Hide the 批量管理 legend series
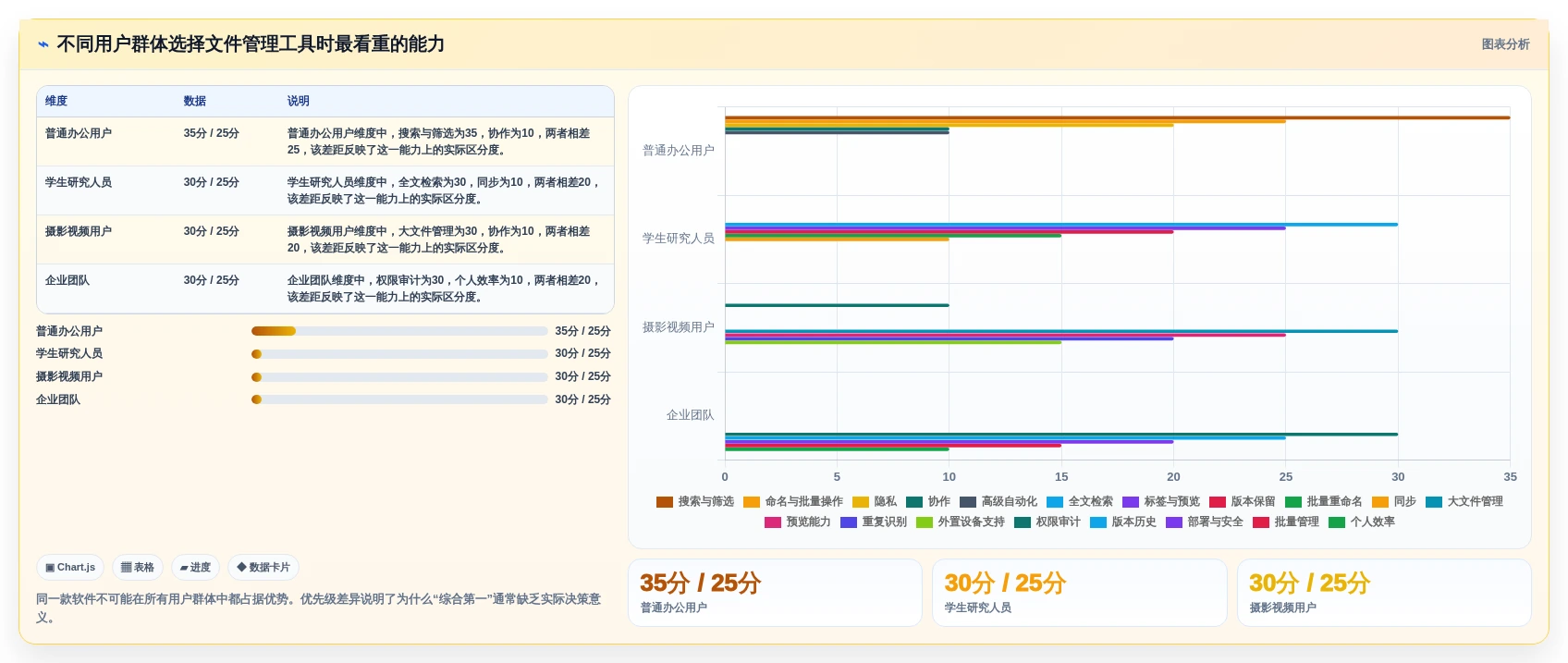The height and width of the screenshot is (663, 1568). tap(1285, 522)
